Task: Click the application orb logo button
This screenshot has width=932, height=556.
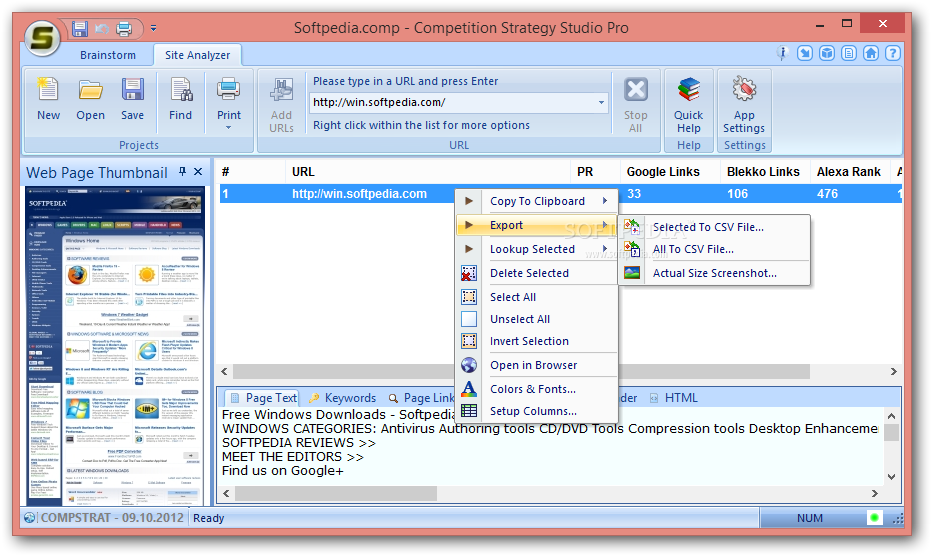Action: pos(42,38)
